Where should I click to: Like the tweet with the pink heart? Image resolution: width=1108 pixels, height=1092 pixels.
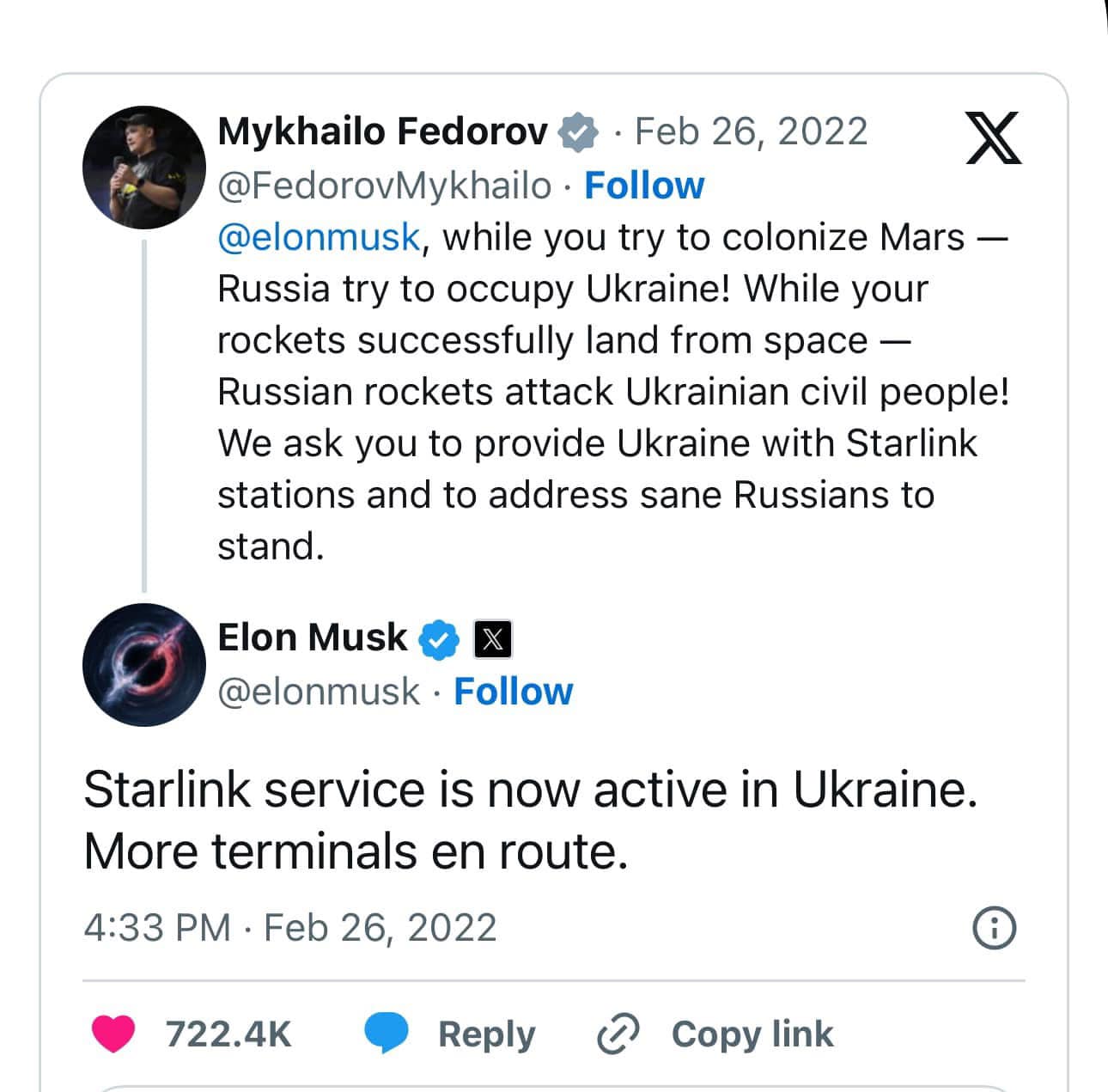click(x=113, y=1034)
